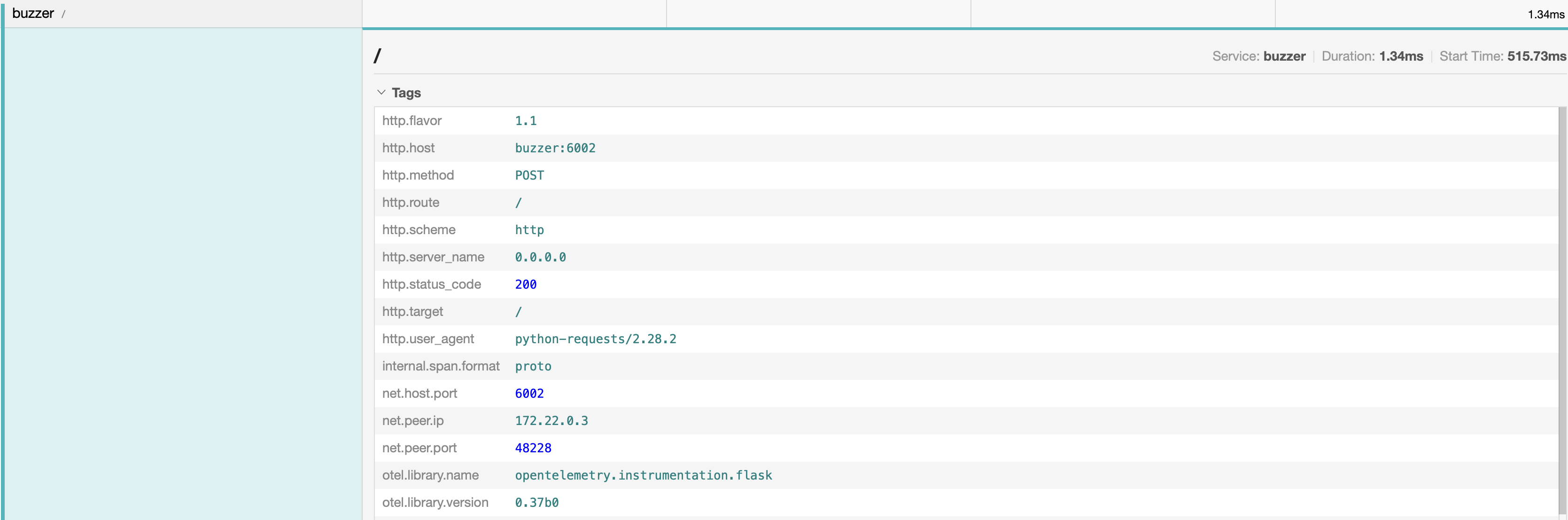Click the opentelemetry.instrumentation.flask library name
Screen dimensions: 1568x520
click(x=644, y=475)
